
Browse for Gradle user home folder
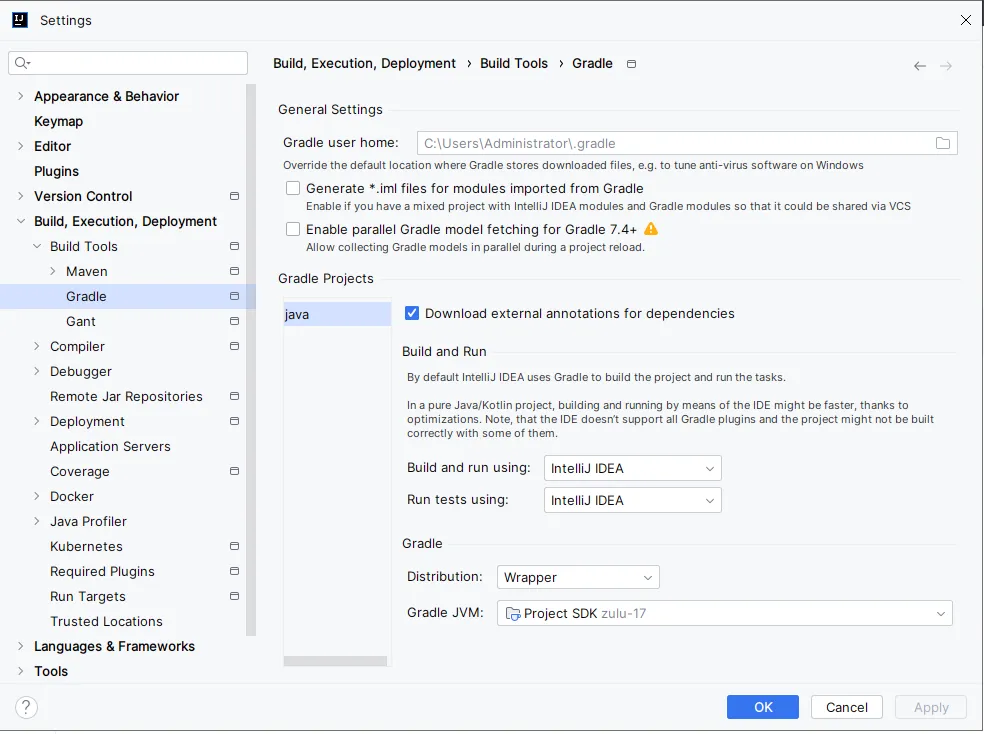[943, 143]
